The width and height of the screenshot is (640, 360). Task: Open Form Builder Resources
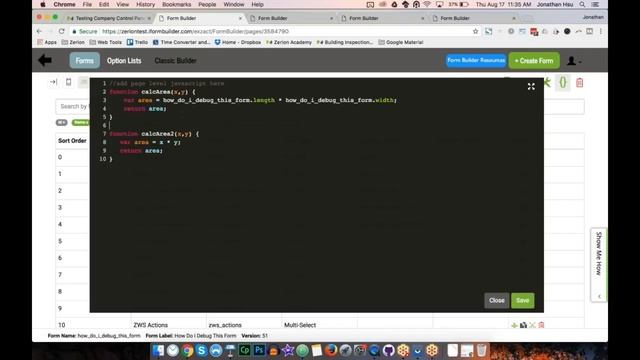476,60
